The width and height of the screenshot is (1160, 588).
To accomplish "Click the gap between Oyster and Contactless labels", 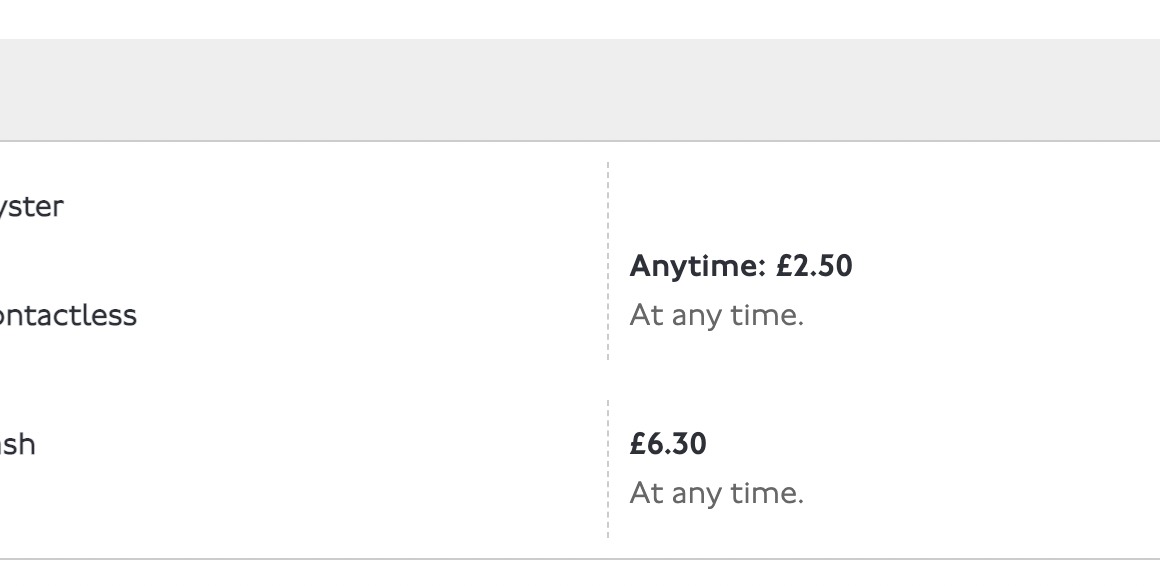I will pyautogui.click(x=60, y=261).
